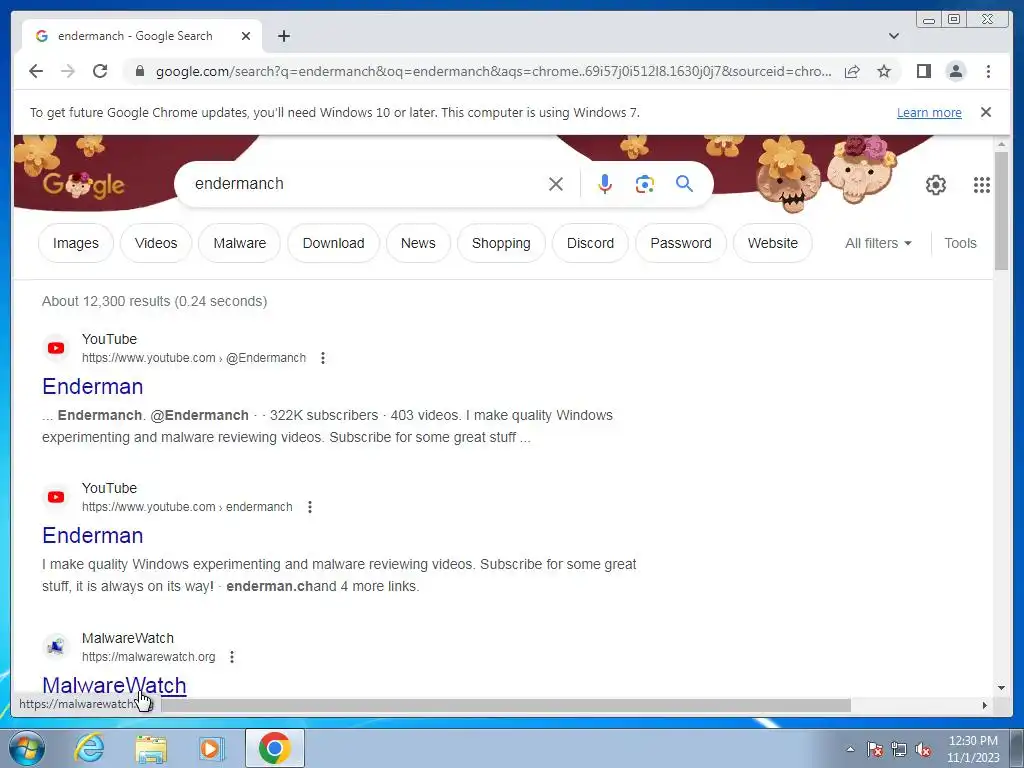The height and width of the screenshot is (768, 1024).
Task: Click the endermanch search input field
Action: pyautogui.click(x=366, y=184)
